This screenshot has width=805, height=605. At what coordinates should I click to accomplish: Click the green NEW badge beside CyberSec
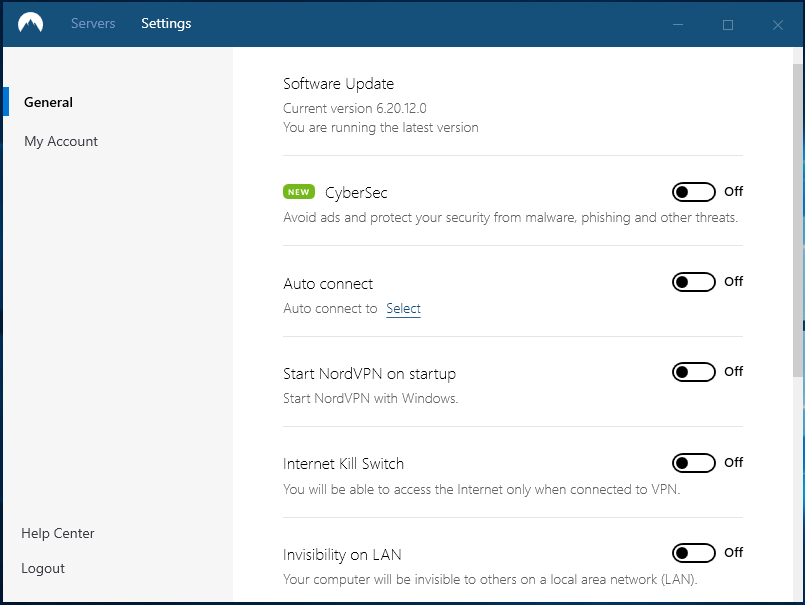tap(299, 192)
